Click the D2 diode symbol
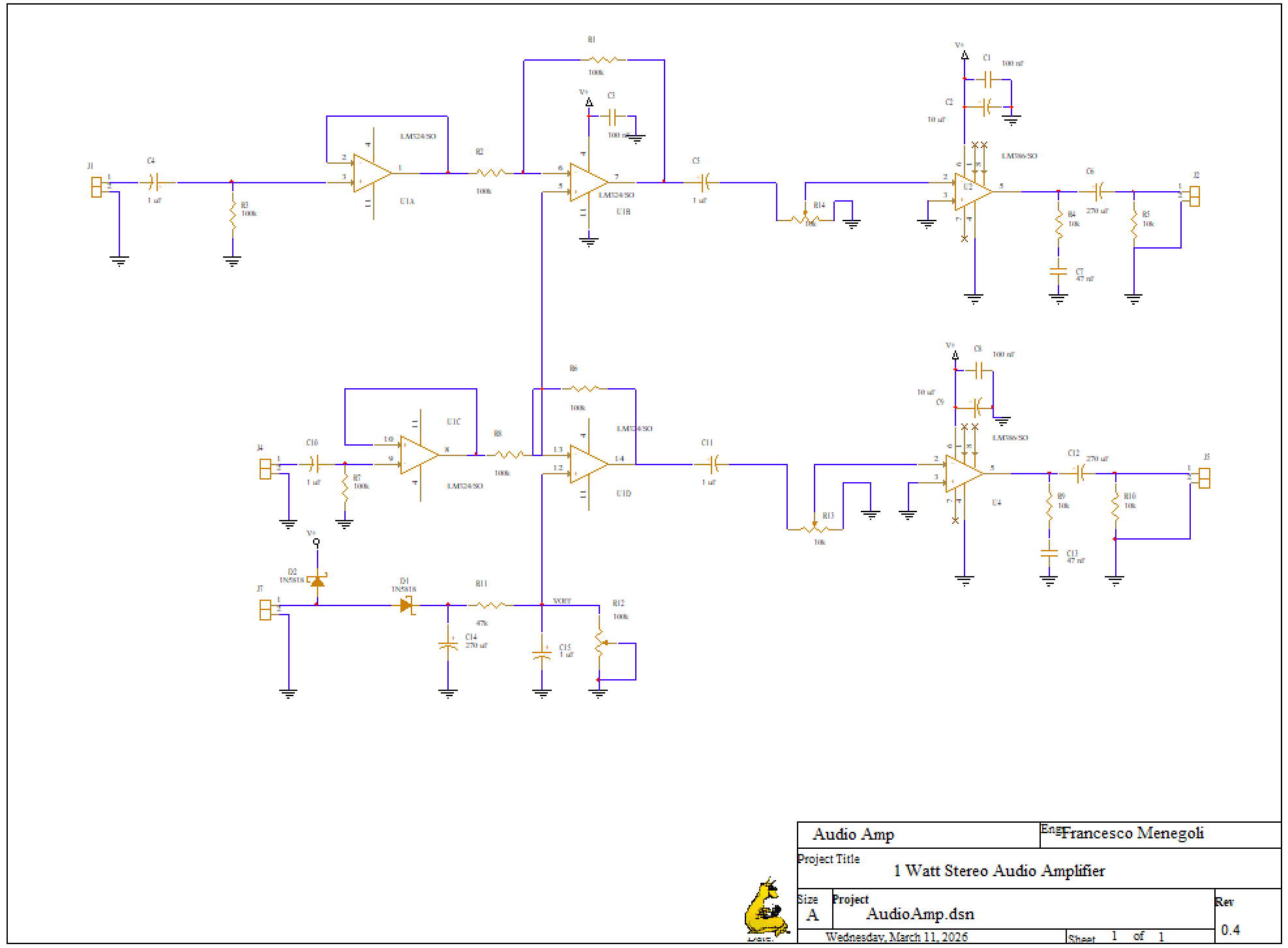 318,581
